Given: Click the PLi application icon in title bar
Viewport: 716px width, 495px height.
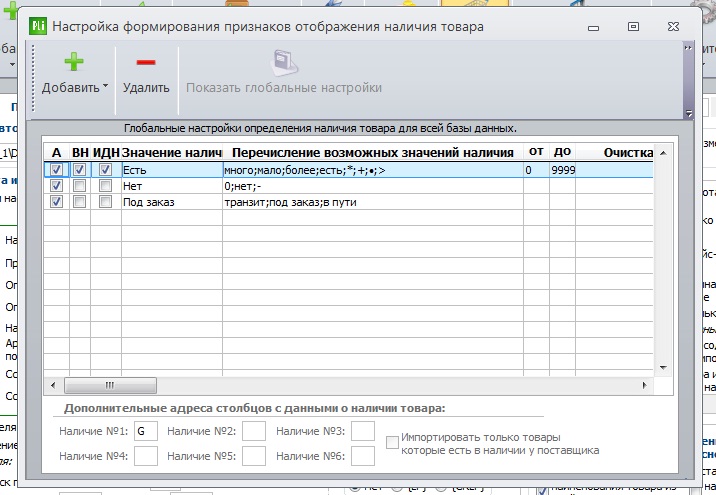Looking at the screenshot, I should coord(38,26).
